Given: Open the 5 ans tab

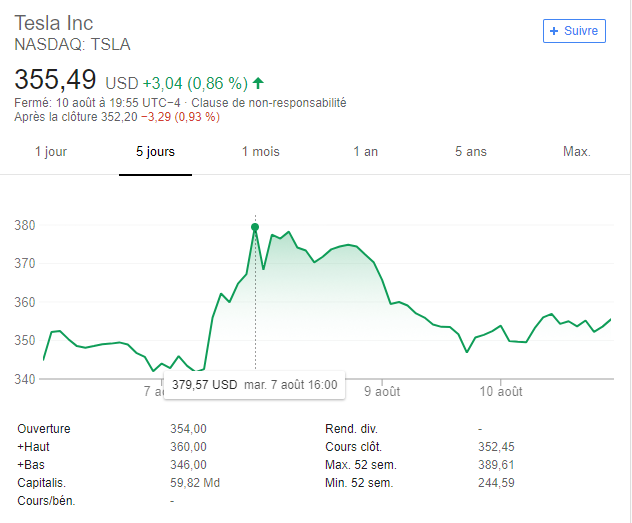Looking at the screenshot, I should [471, 152].
